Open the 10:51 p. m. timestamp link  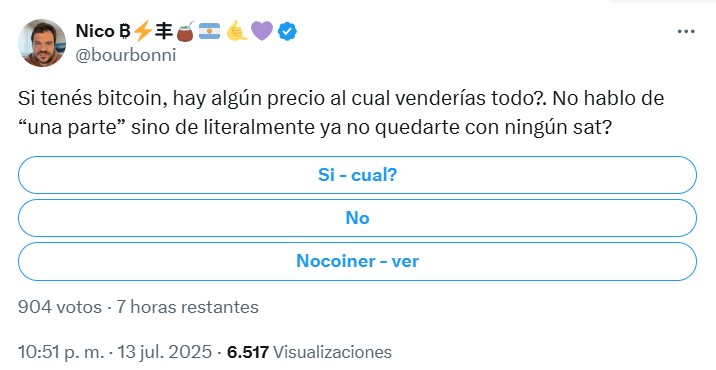coord(61,352)
